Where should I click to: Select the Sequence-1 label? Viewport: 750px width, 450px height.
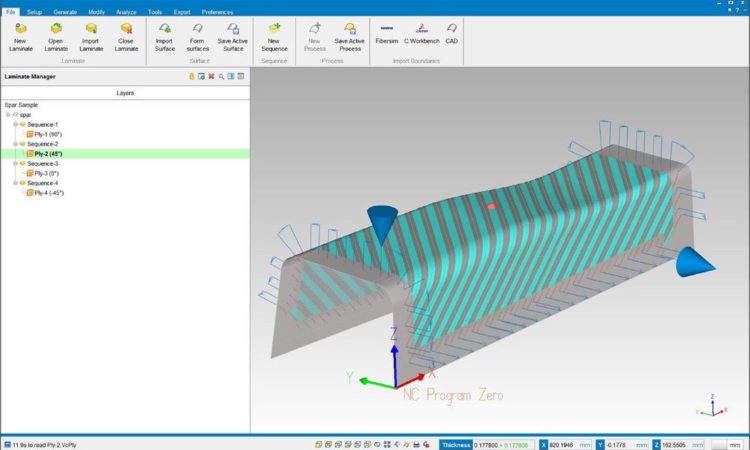[x=43, y=125]
